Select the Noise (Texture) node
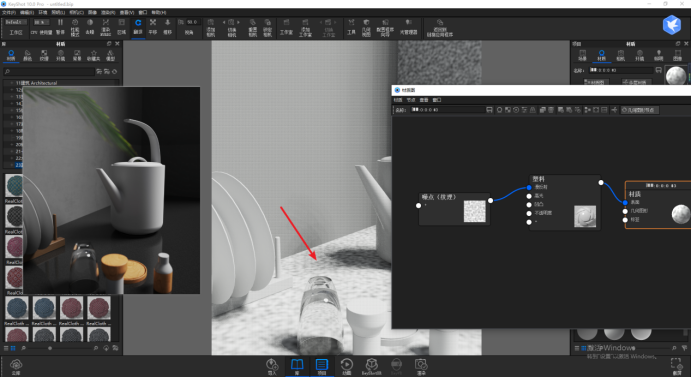The width and height of the screenshot is (692, 377). pyautogui.click(x=455, y=209)
